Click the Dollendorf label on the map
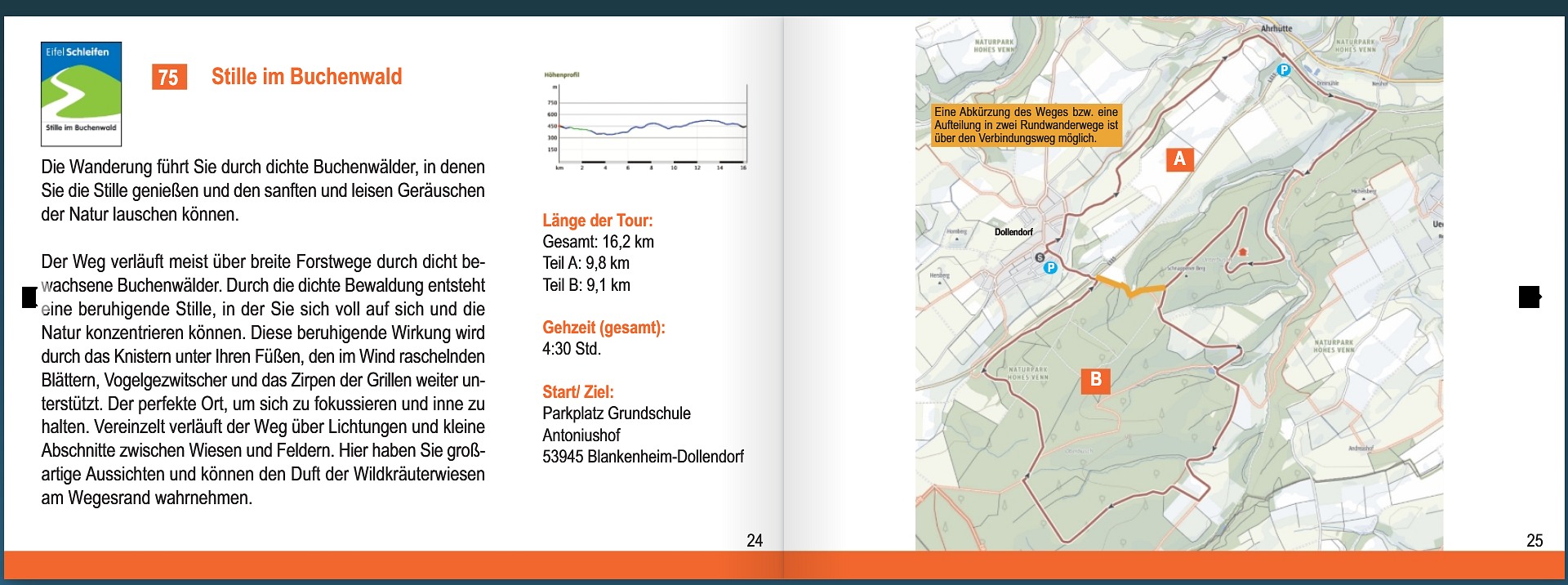The image size is (1568, 585). [1013, 232]
